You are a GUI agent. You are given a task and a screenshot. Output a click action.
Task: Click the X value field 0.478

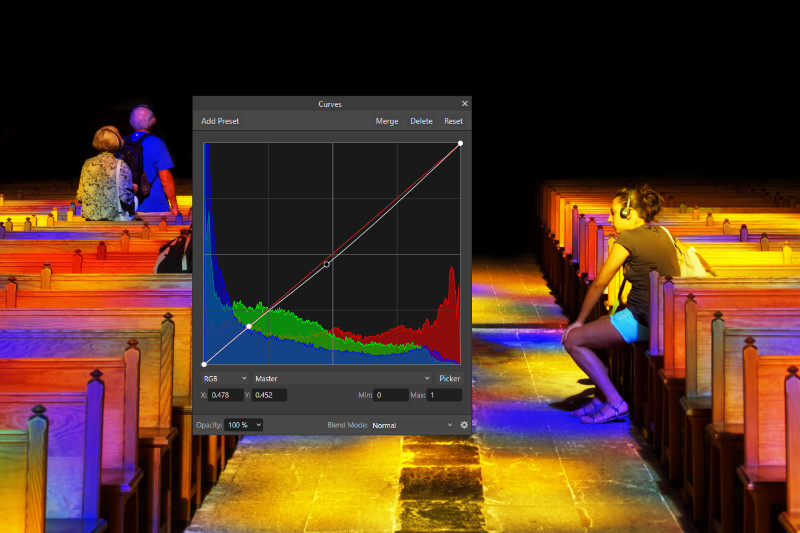(x=226, y=395)
